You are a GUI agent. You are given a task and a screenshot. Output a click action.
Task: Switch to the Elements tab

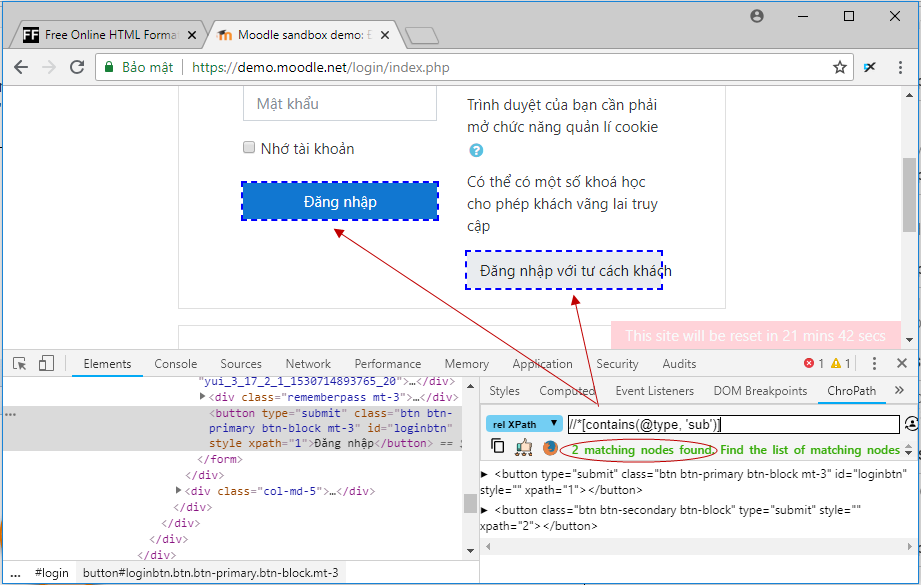[x=107, y=364]
